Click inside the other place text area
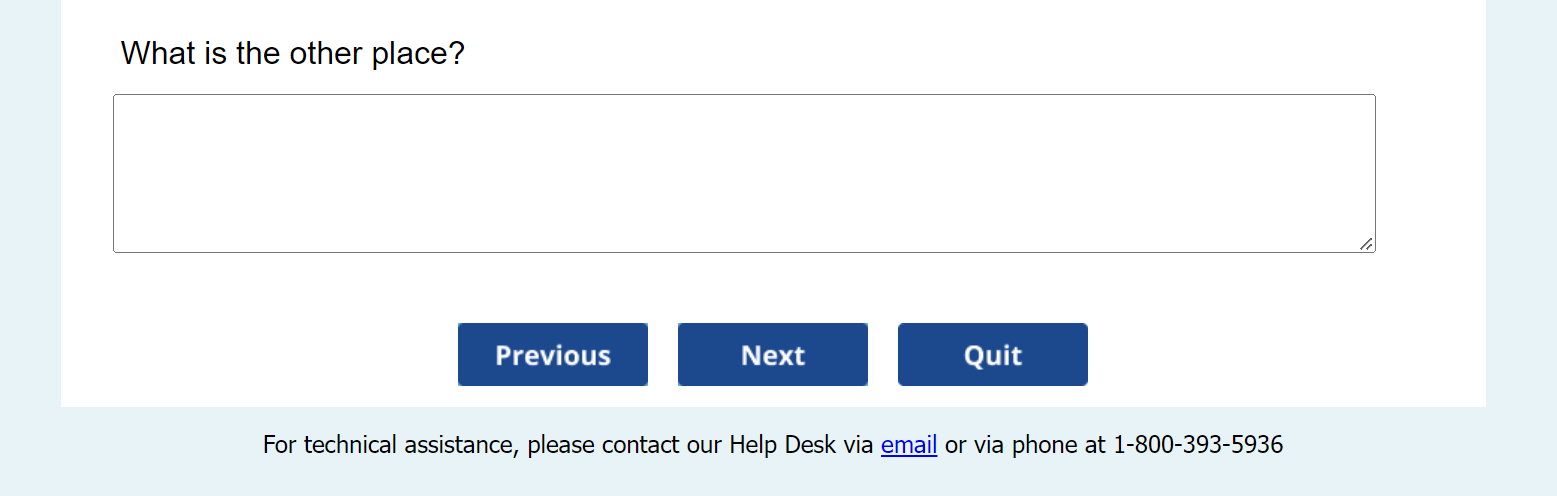1557x496 pixels. tap(743, 173)
